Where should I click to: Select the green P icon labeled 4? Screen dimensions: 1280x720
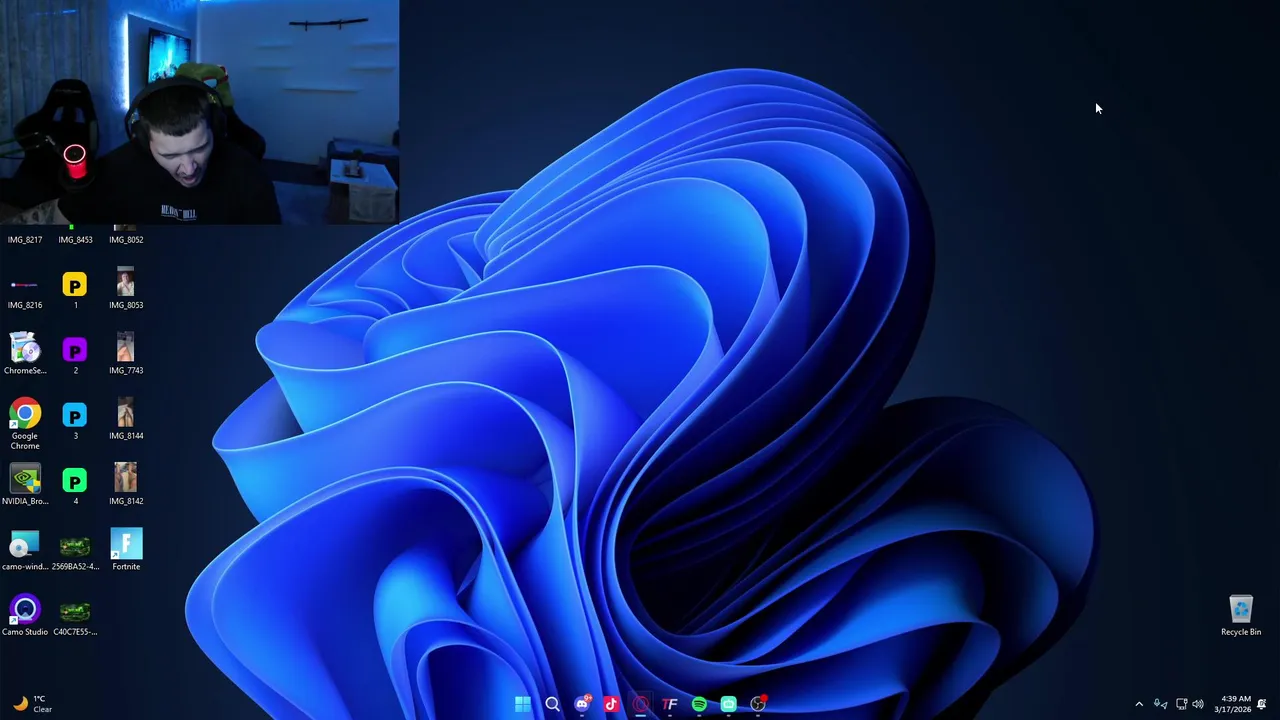pyautogui.click(x=75, y=481)
